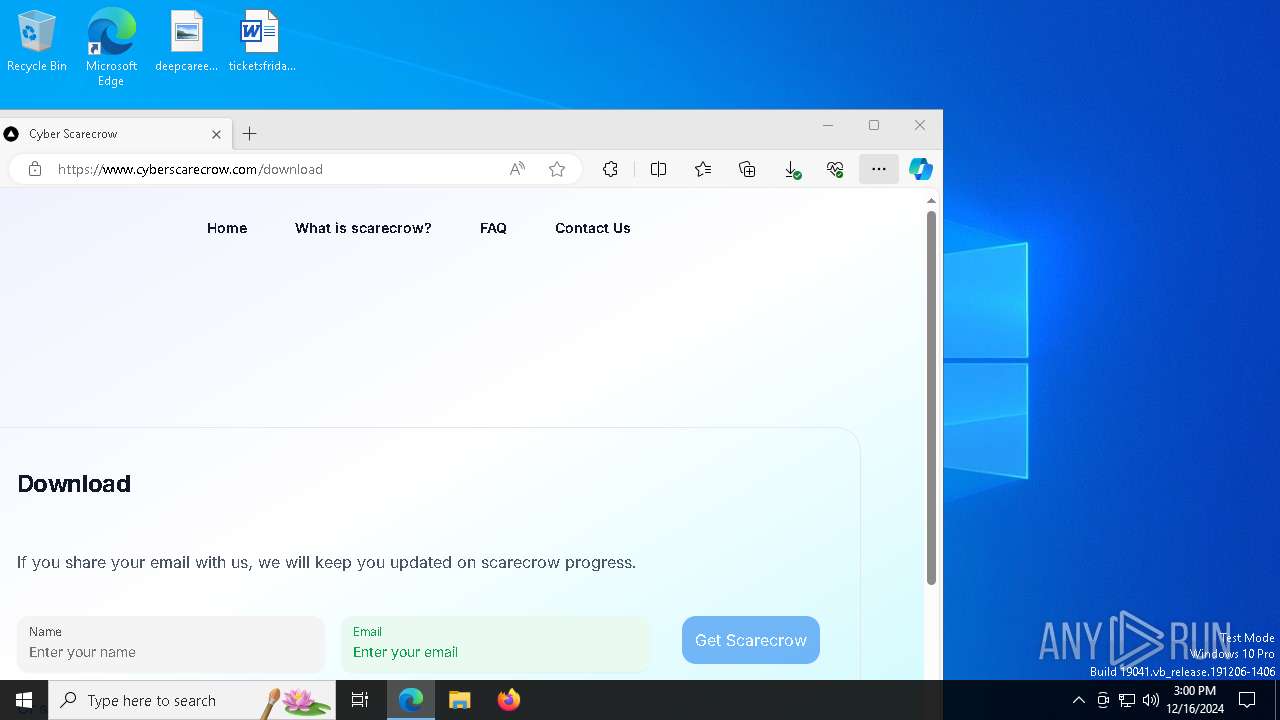Show hidden tray icons chevron
1280x720 pixels.
point(1078,700)
